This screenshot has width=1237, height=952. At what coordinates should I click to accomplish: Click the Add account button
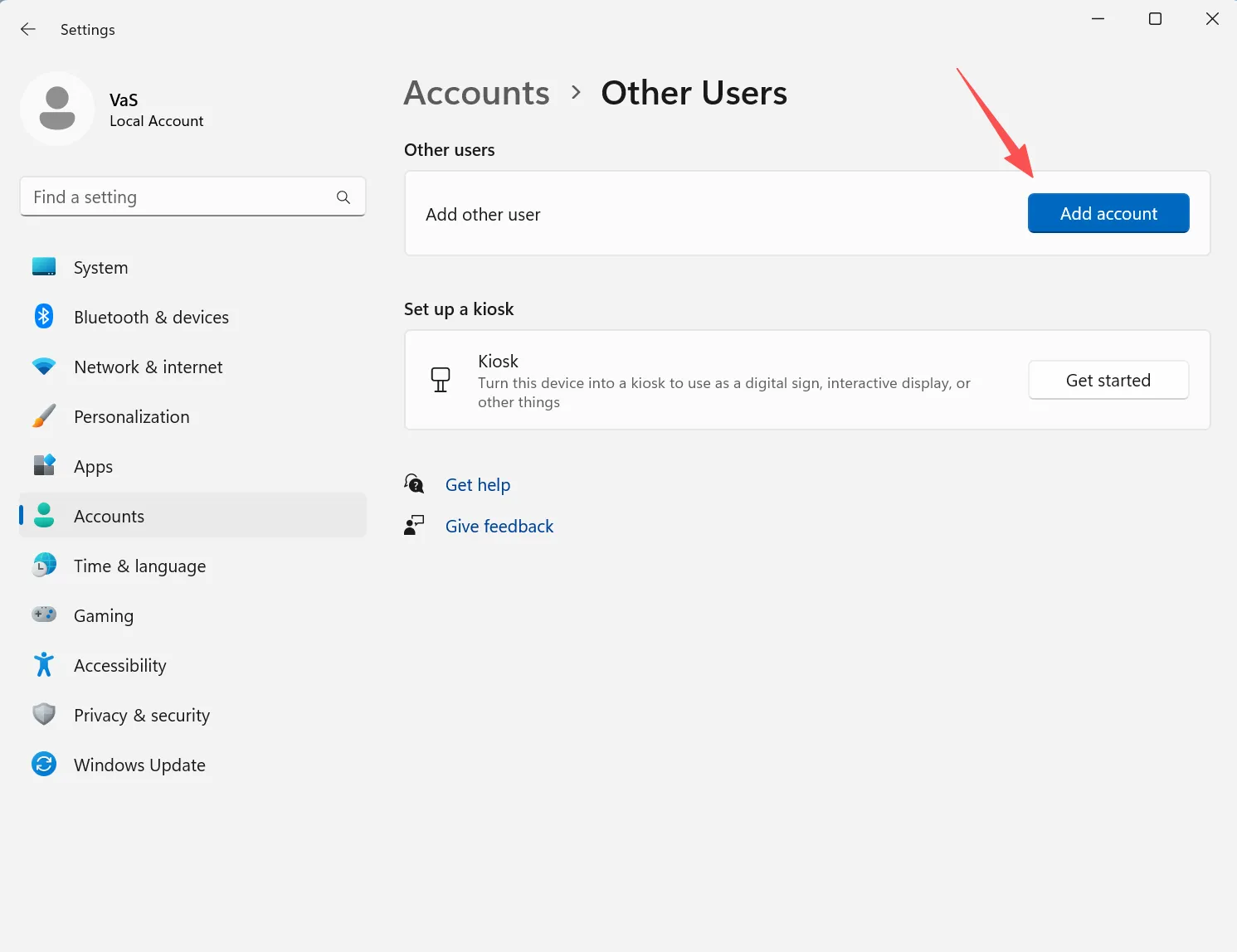coord(1108,213)
